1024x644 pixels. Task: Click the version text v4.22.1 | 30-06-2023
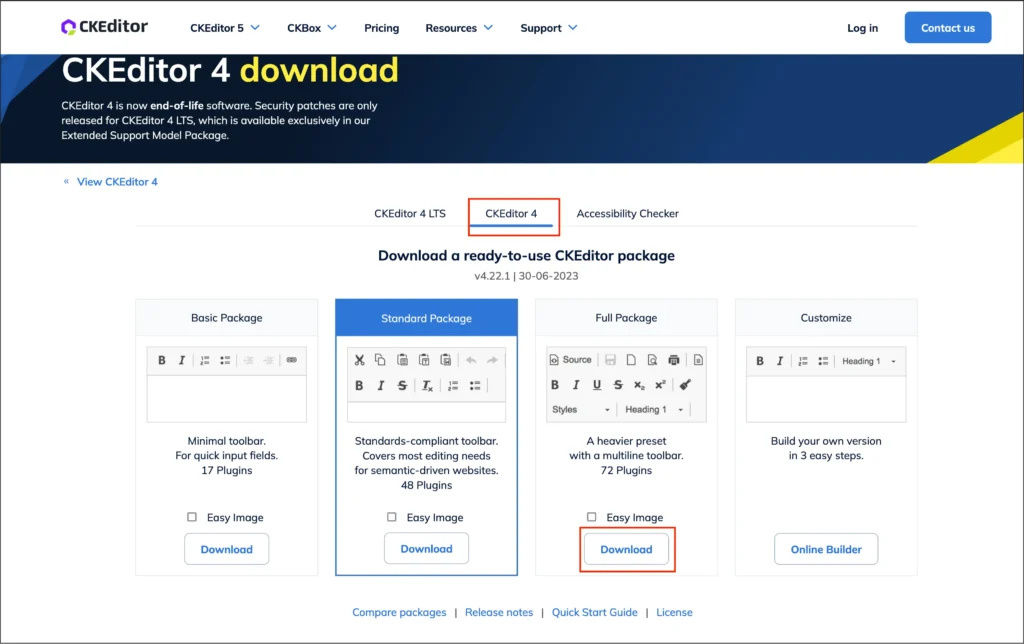(x=526, y=276)
